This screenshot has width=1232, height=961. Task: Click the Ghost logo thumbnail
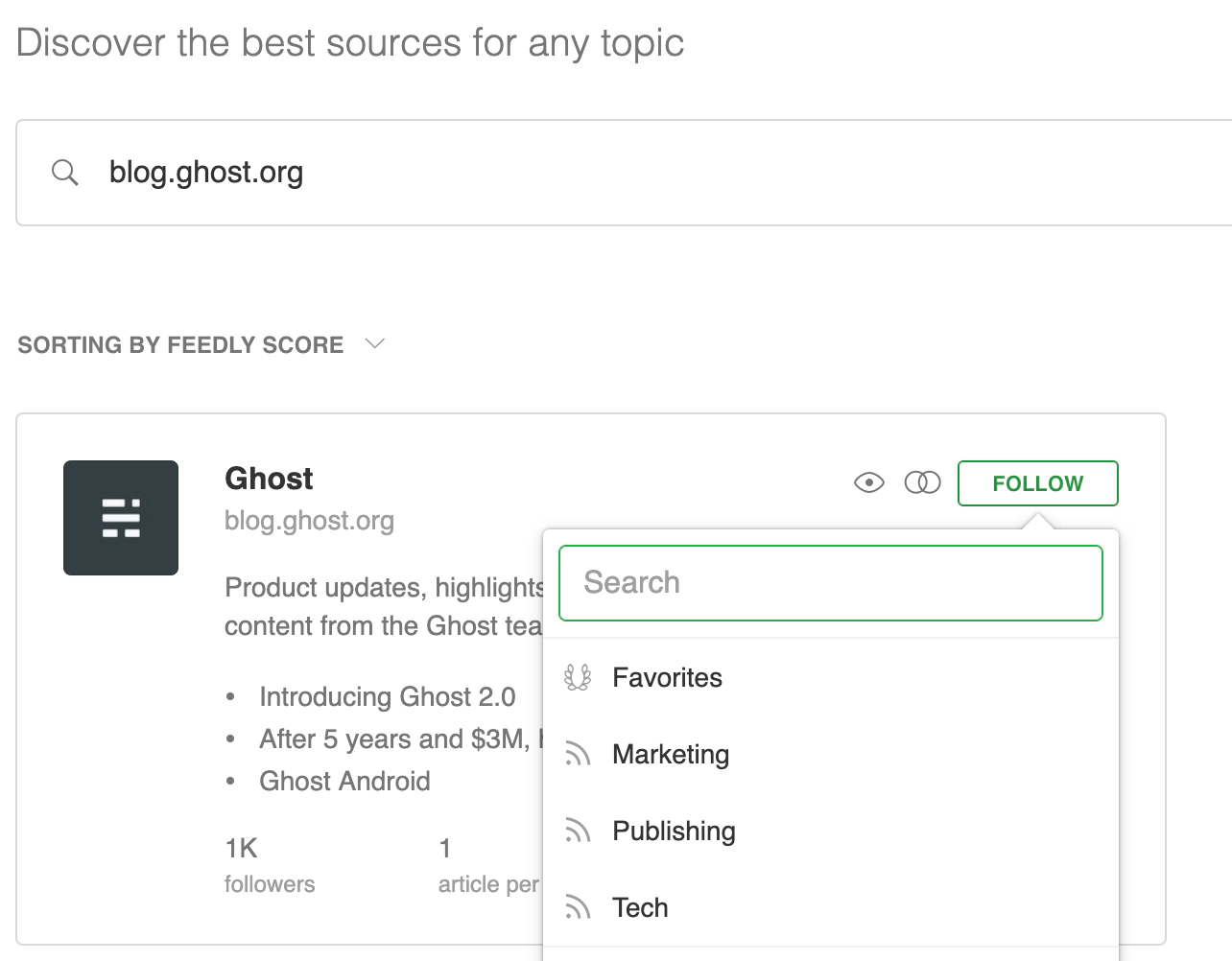pos(121,518)
